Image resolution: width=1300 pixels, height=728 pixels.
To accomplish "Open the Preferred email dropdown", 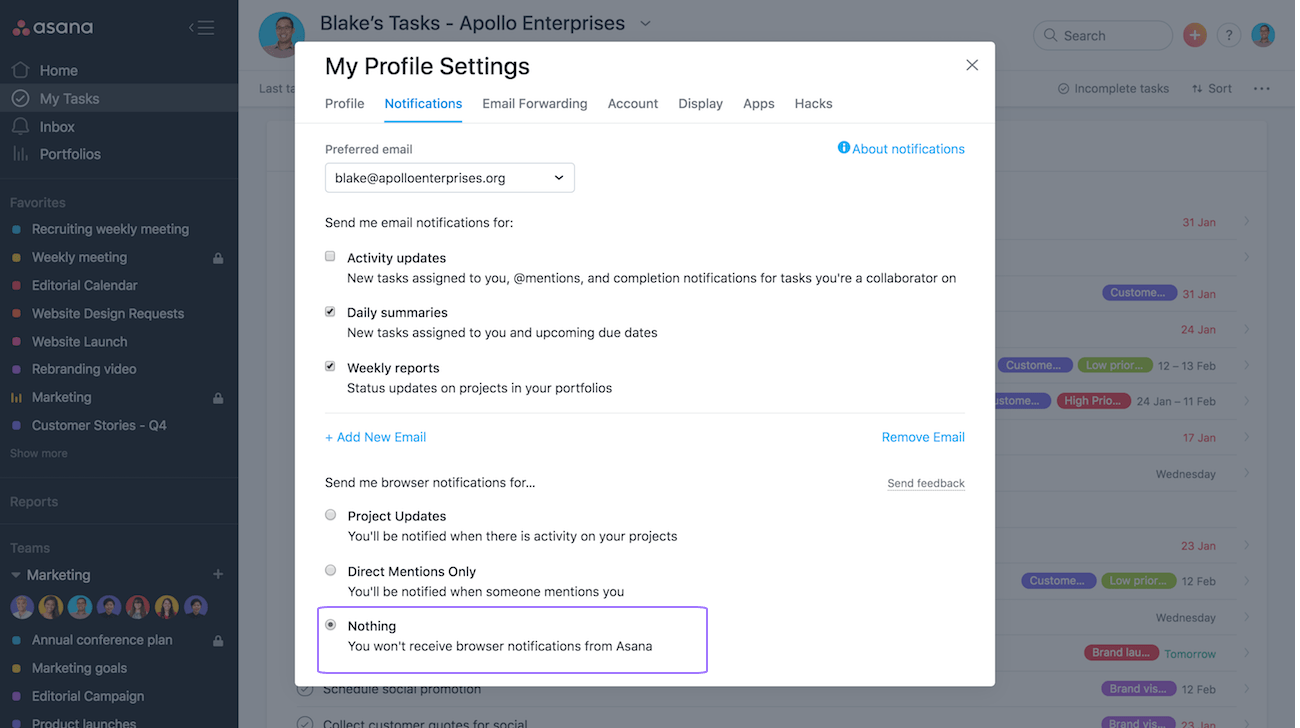I will pos(450,178).
